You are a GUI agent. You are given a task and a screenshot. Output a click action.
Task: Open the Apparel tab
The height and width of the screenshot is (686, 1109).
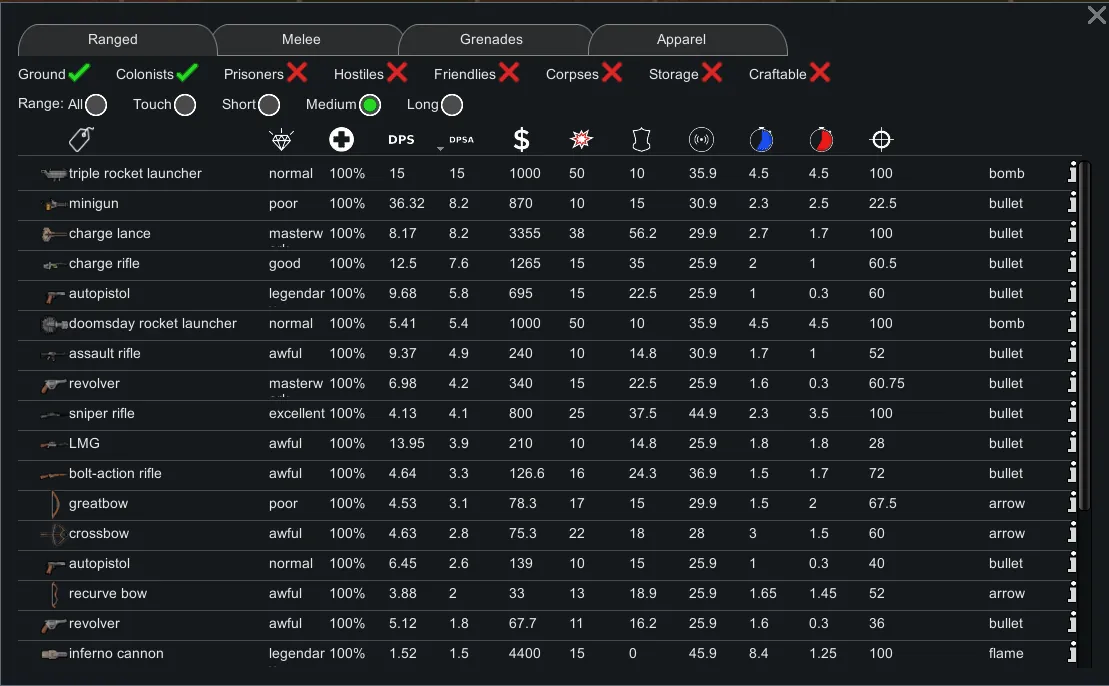[681, 40]
